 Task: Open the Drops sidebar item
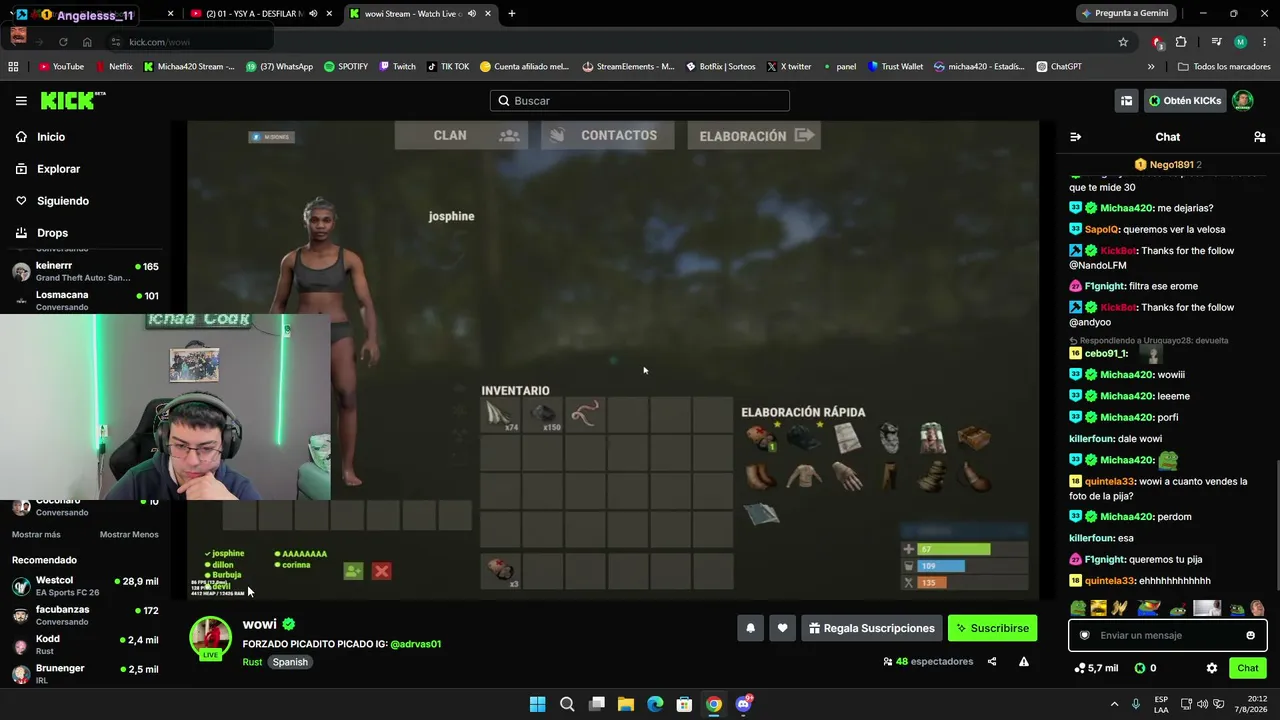click(x=52, y=233)
